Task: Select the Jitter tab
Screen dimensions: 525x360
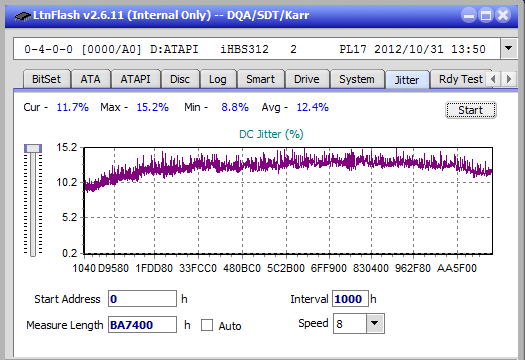Action: click(x=407, y=80)
